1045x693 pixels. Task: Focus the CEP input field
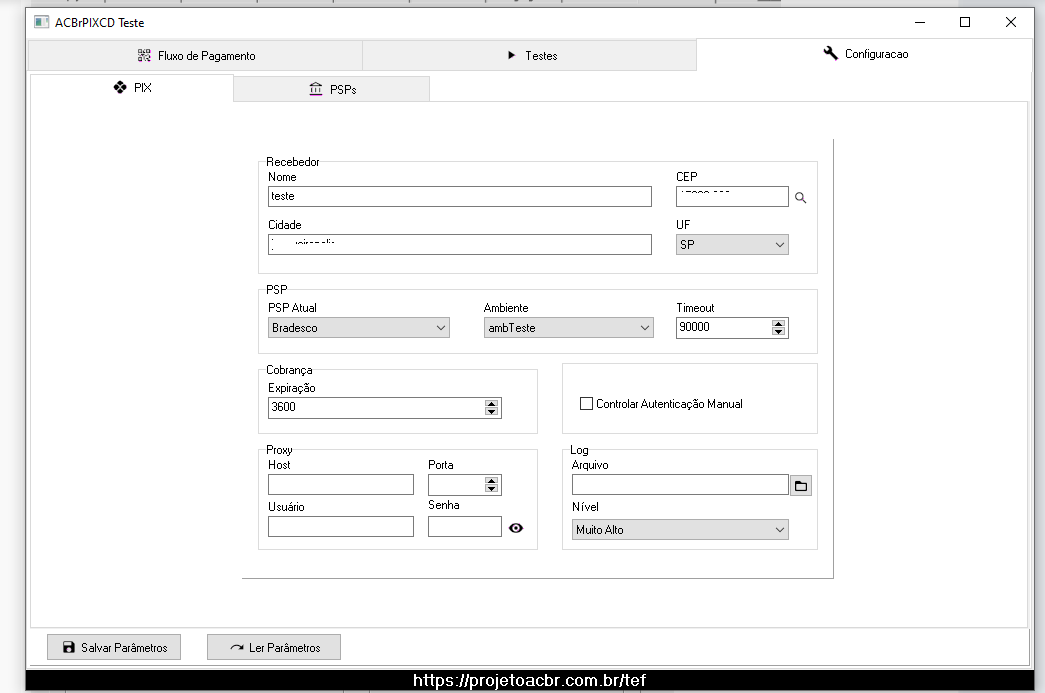click(x=732, y=197)
